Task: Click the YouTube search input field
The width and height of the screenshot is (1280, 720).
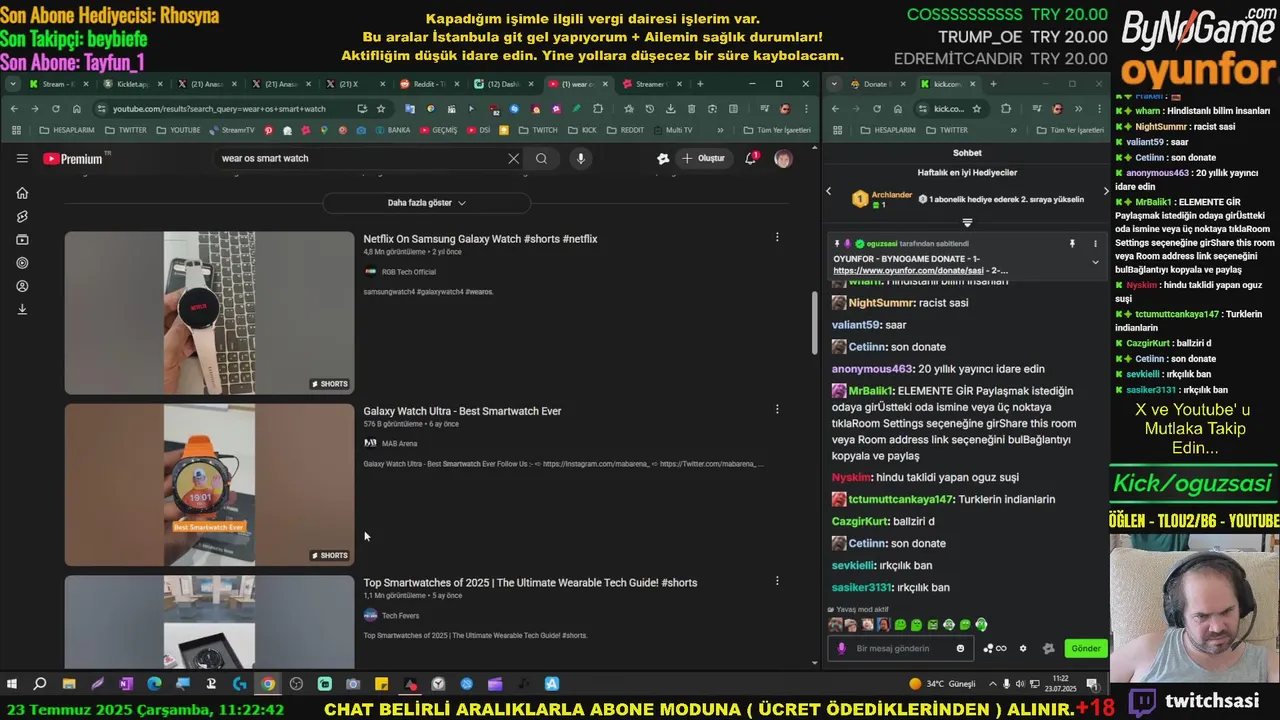Action: [360, 158]
